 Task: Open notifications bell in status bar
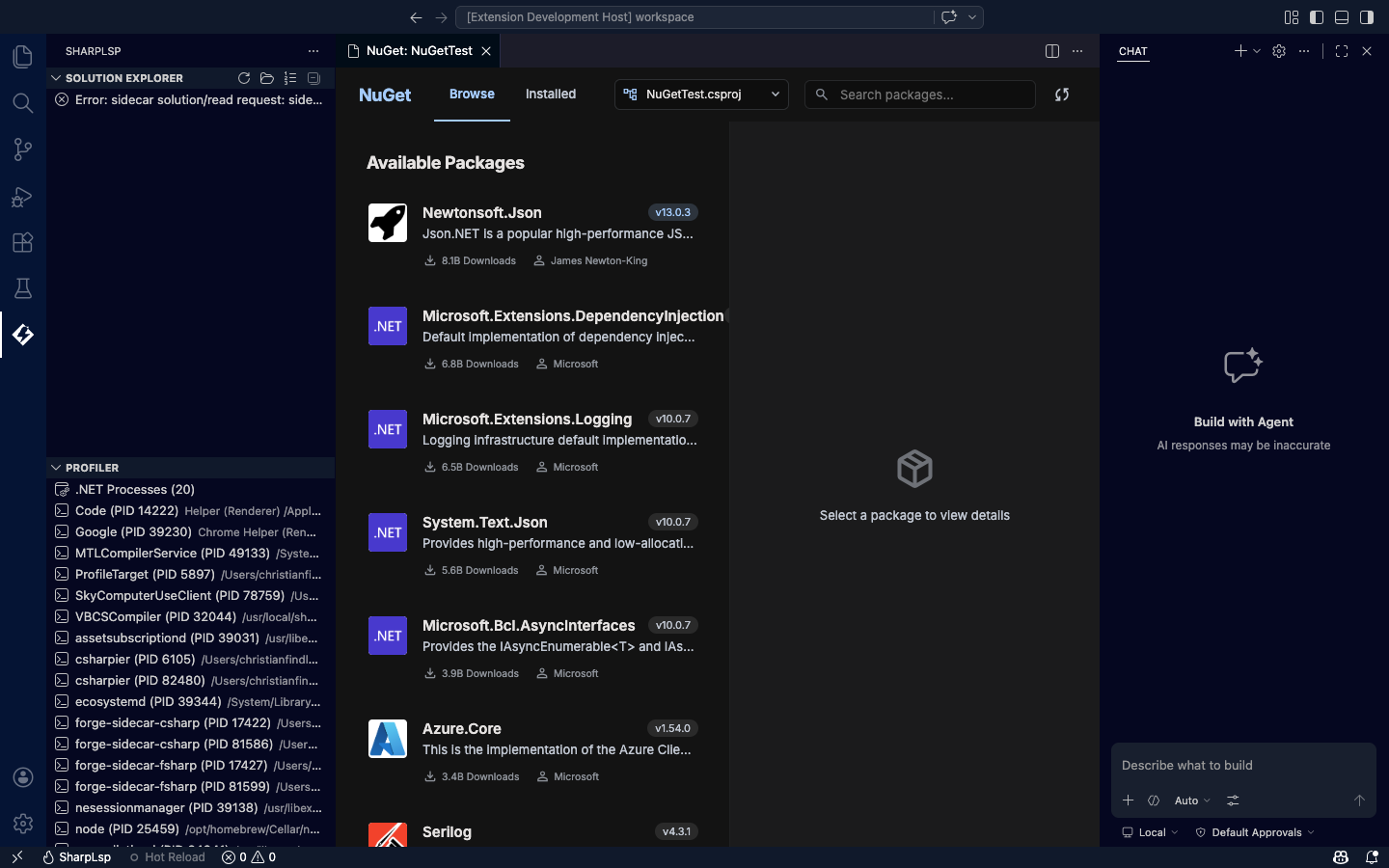point(1372,857)
